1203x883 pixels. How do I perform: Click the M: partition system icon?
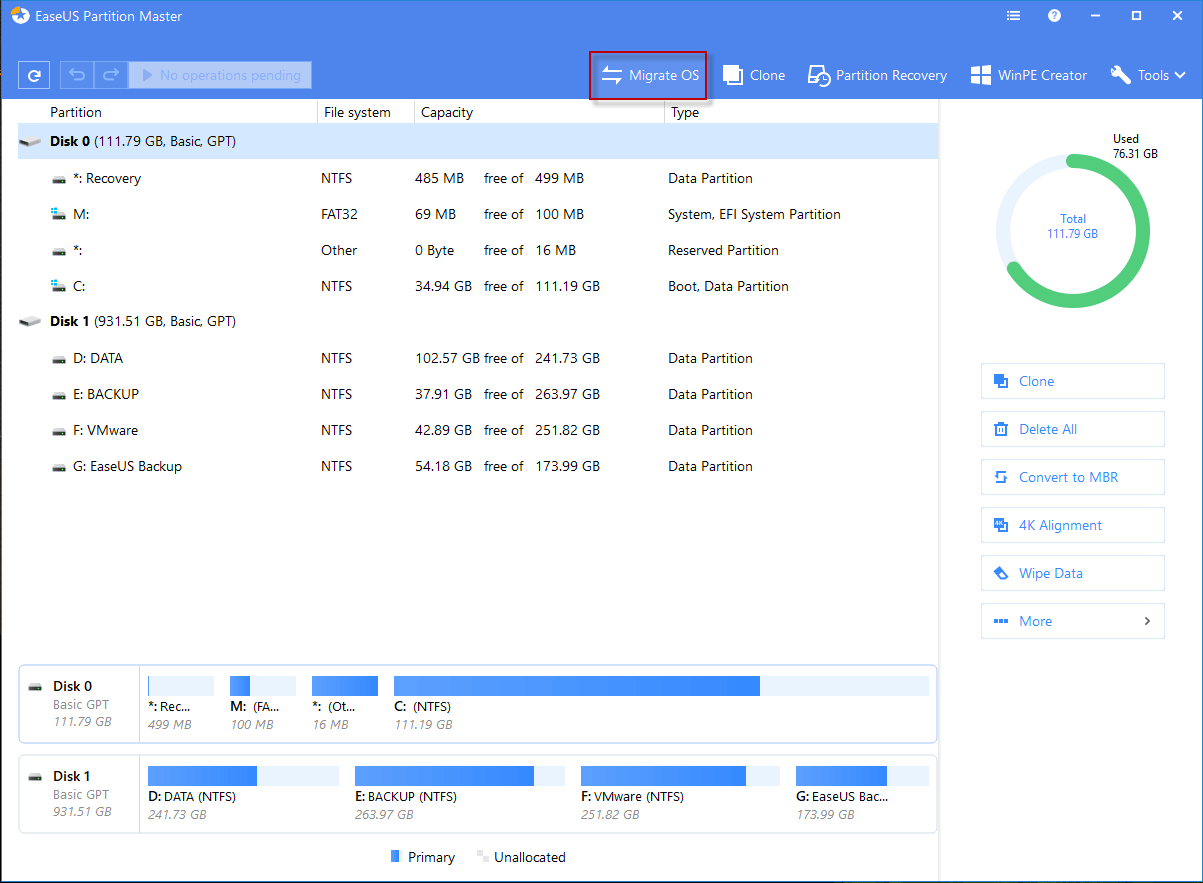[59, 214]
